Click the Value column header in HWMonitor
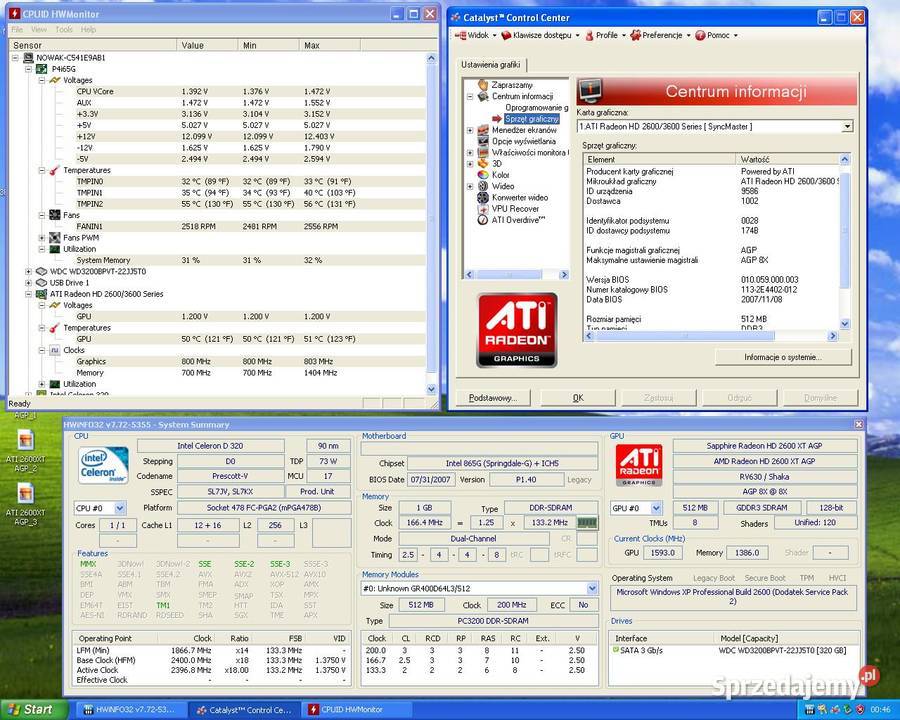 (207, 45)
